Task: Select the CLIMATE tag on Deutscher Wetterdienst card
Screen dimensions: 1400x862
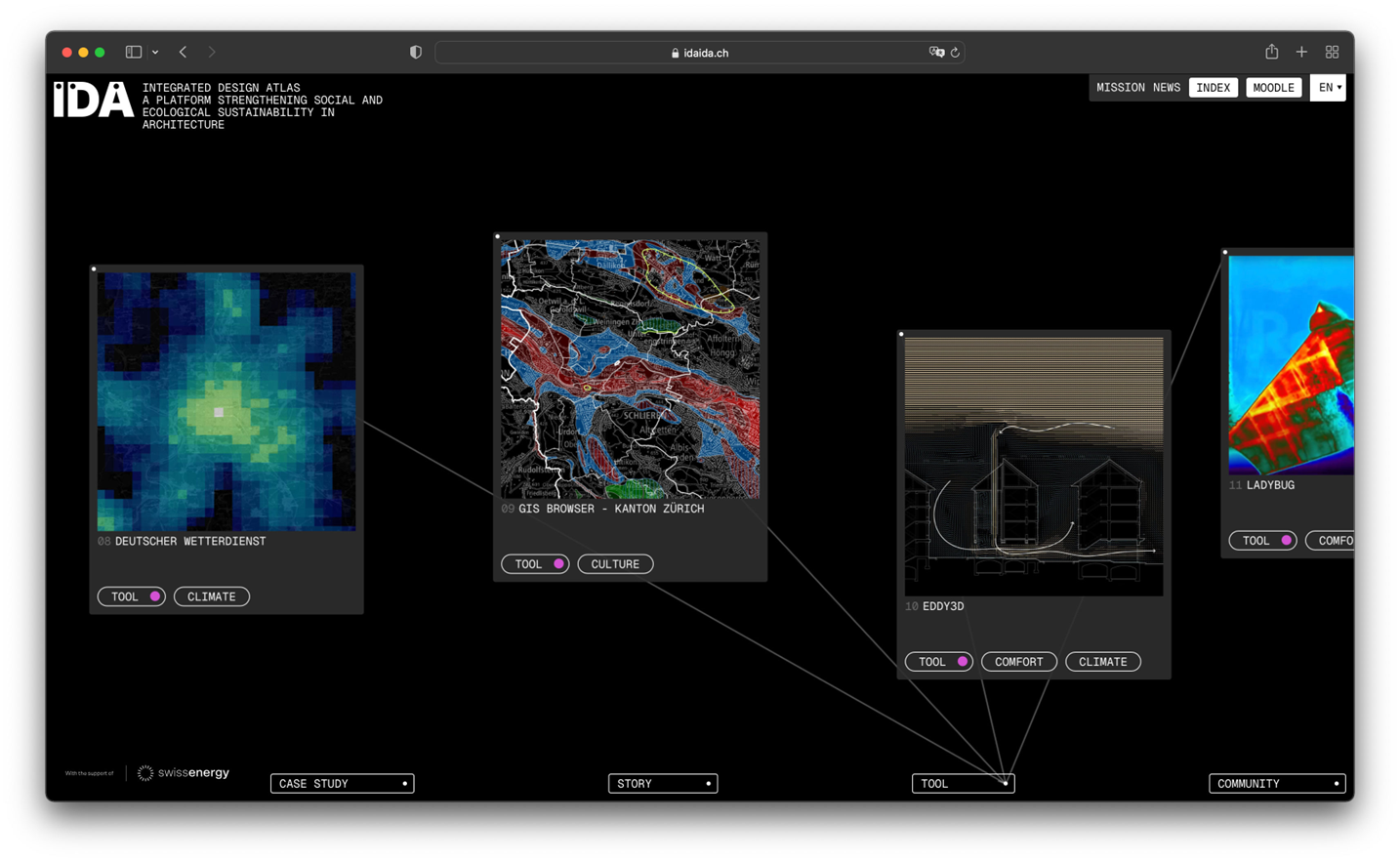Action: [212, 596]
